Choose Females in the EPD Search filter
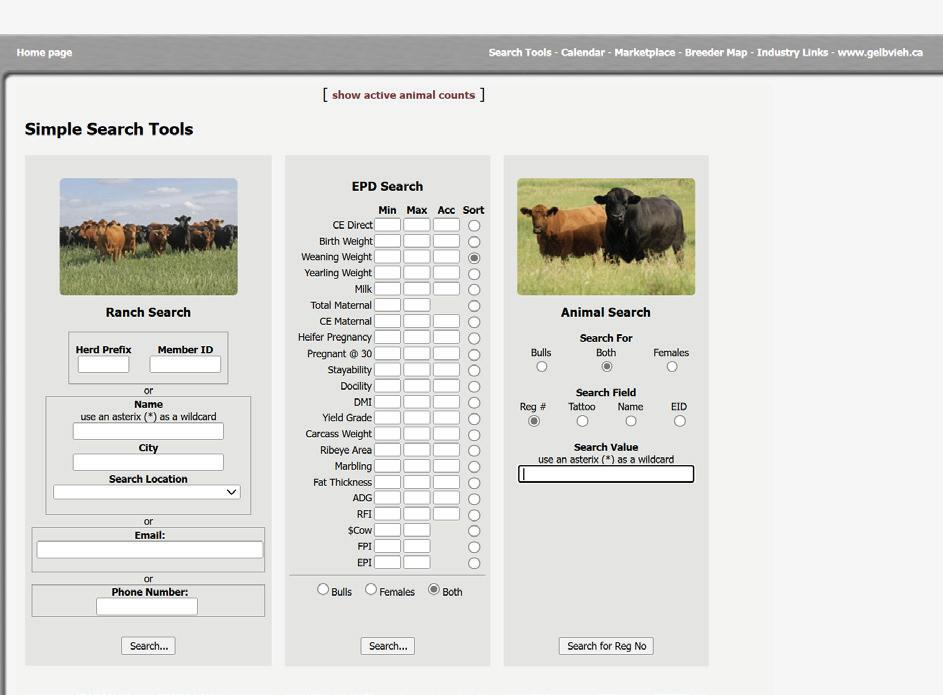Image resolution: width=943 pixels, height=695 pixels. (x=371, y=589)
